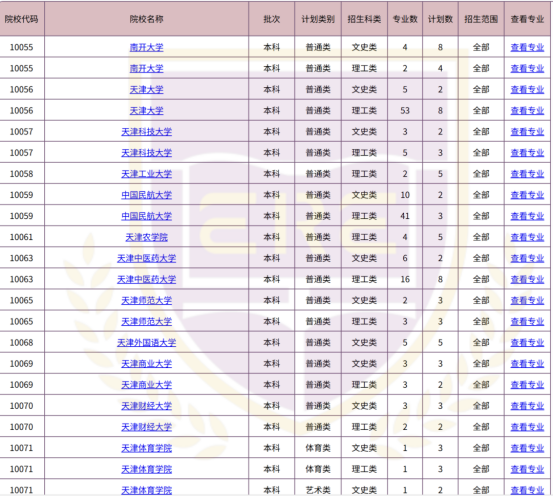Open the 天津工业大学 link
553x497 pixels.
tap(146, 174)
